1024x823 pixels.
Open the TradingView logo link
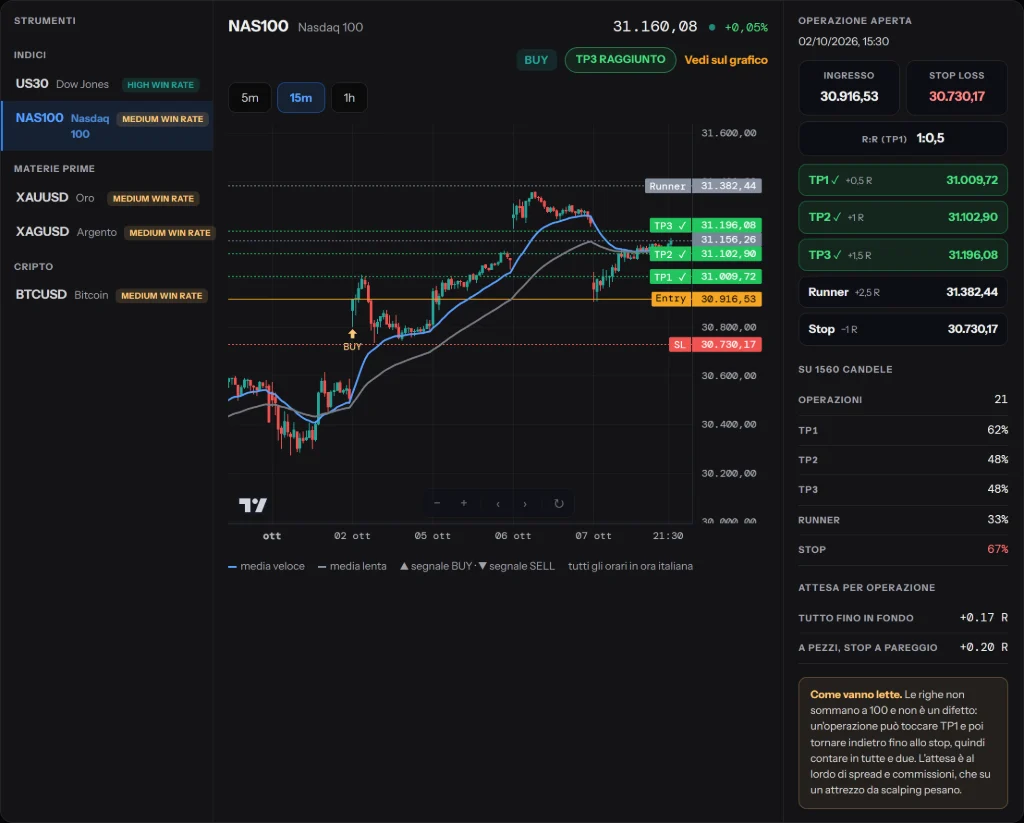pyautogui.click(x=253, y=505)
